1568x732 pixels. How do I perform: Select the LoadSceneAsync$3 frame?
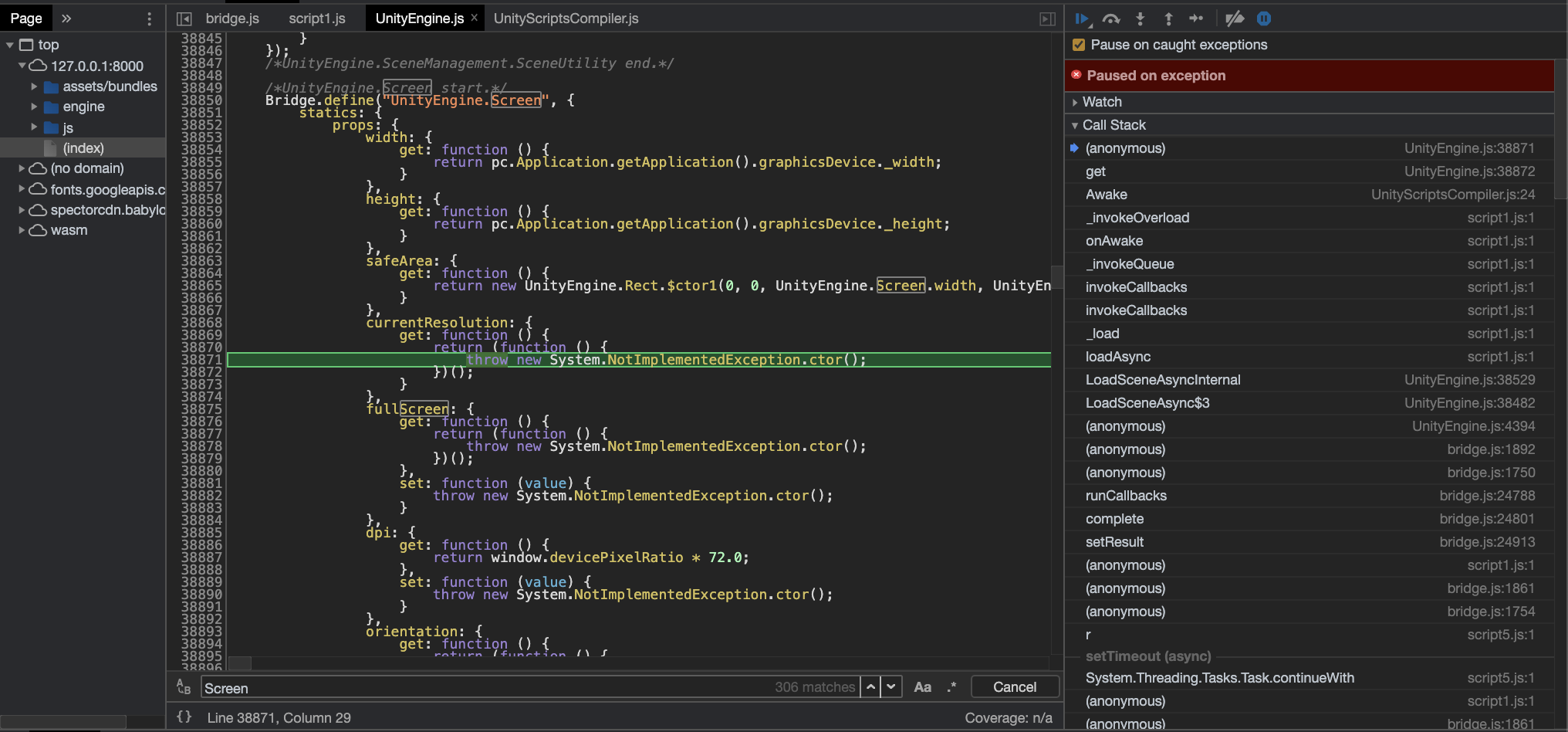tap(1309, 403)
